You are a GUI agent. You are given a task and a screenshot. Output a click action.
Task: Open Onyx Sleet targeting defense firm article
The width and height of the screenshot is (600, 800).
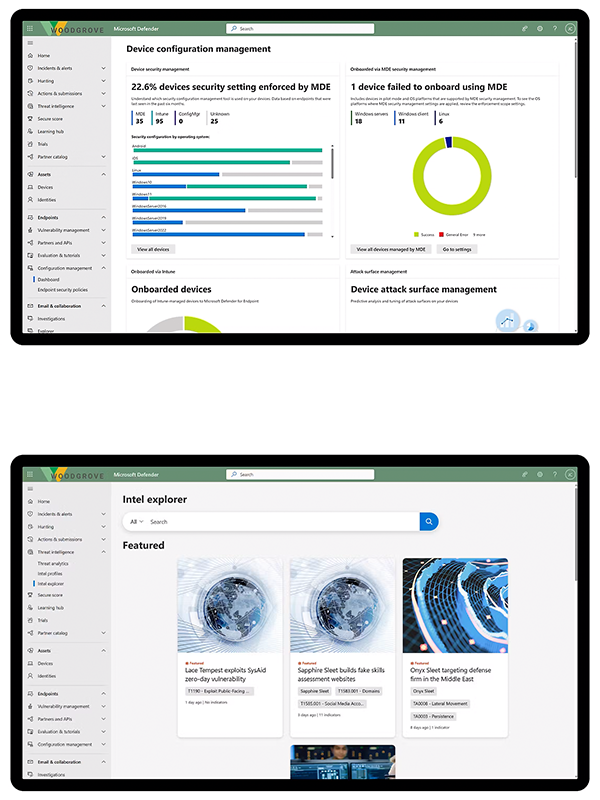[451, 674]
